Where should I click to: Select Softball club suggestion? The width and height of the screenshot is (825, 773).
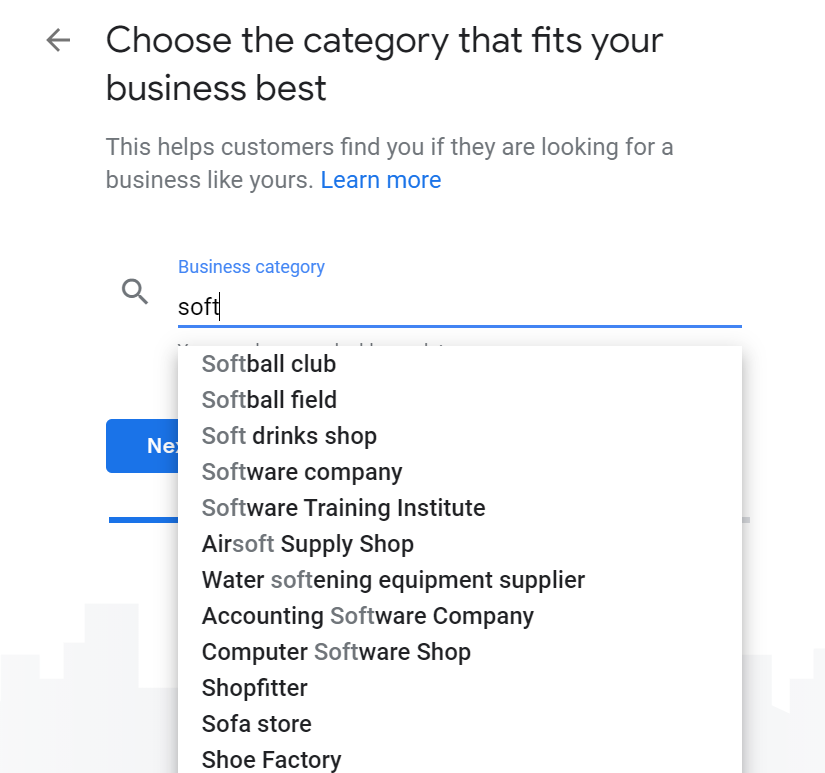point(460,364)
